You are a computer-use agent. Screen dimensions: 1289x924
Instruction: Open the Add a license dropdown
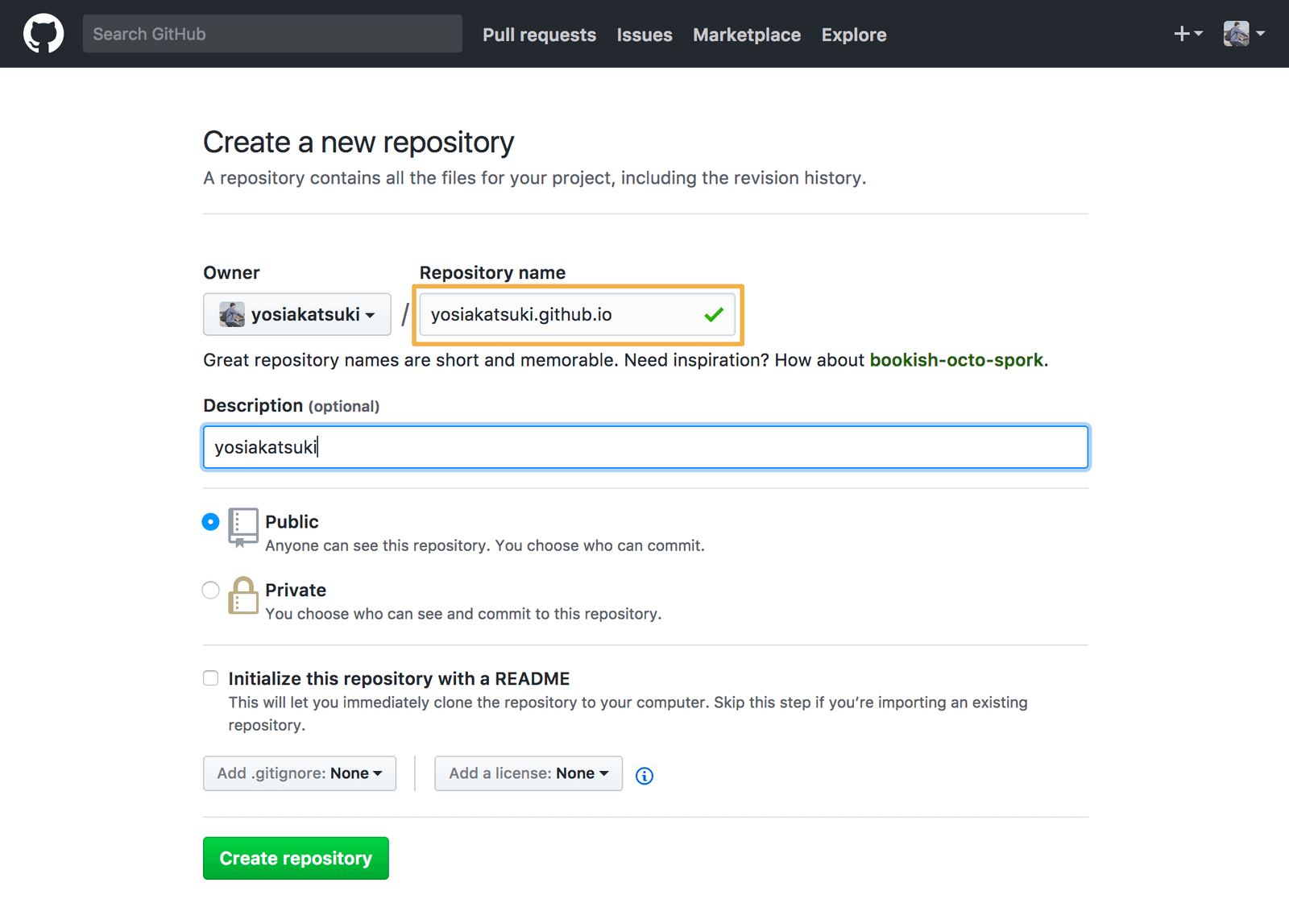(x=528, y=773)
